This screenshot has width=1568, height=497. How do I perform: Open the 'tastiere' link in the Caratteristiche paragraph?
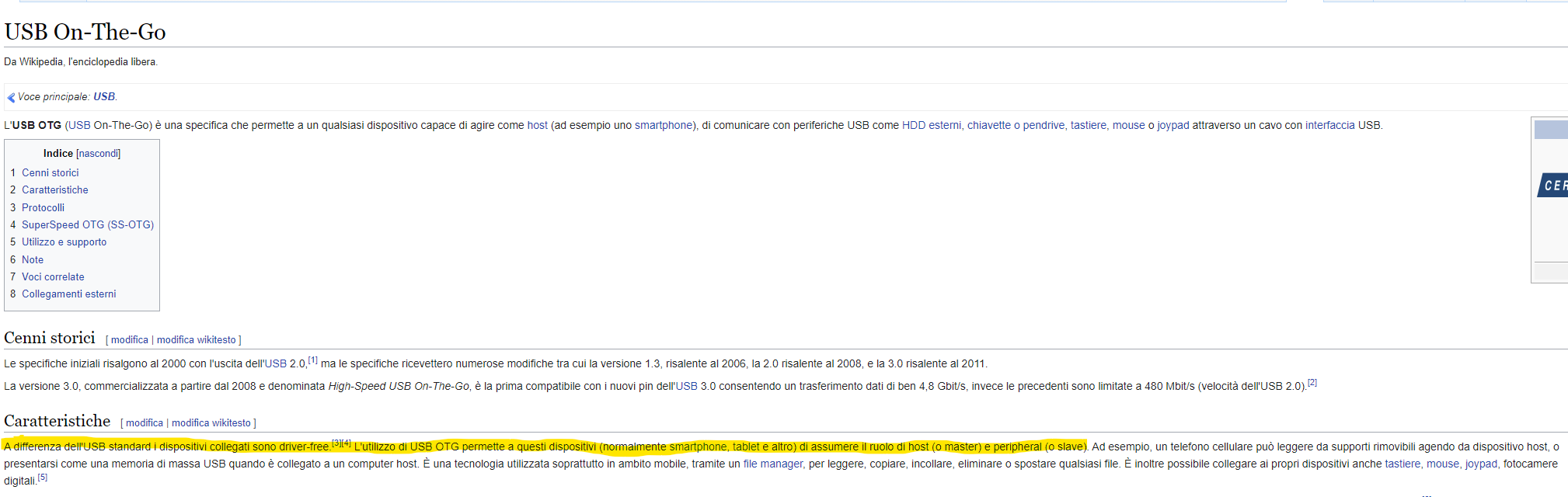click(1402, 464)
